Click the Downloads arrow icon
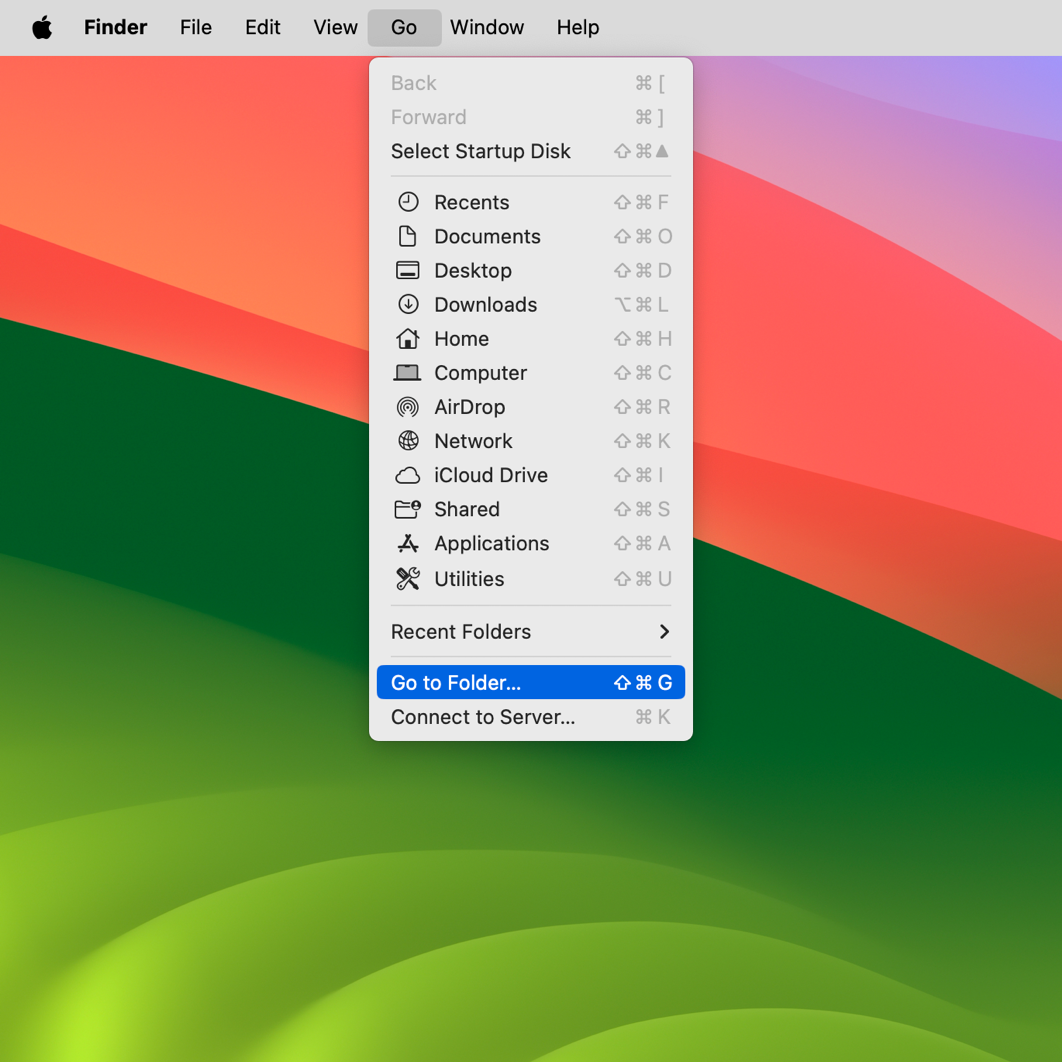The width and height of the screenshot is (1062, 1062). click(408, 304)
